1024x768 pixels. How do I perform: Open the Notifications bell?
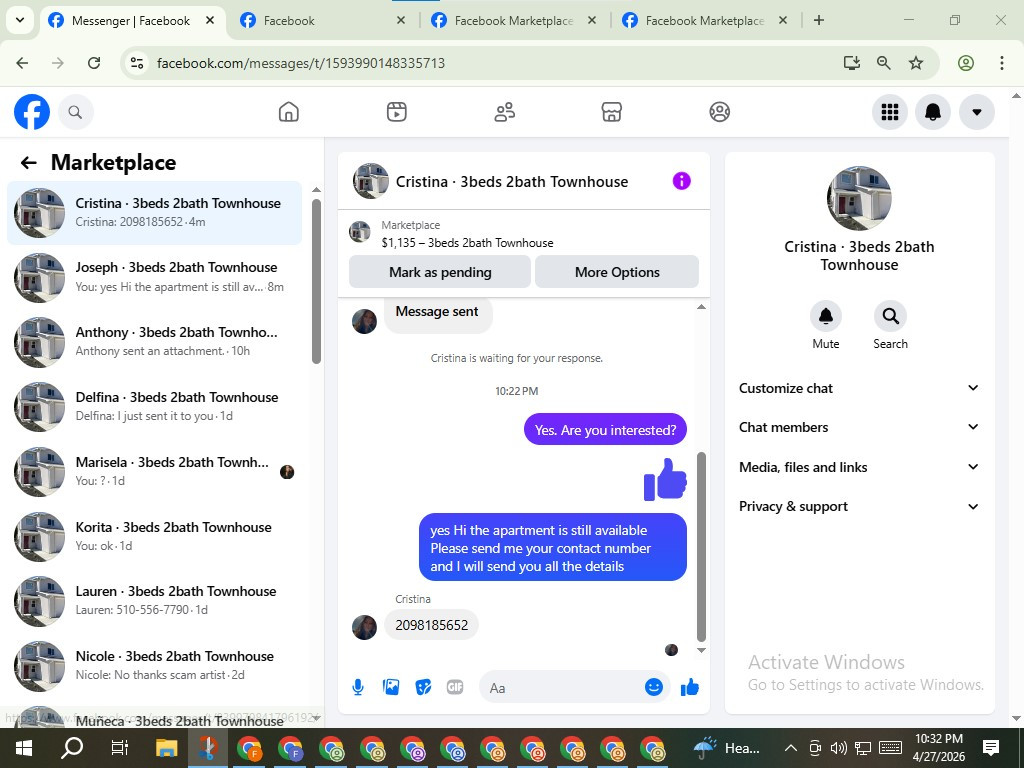933,112
